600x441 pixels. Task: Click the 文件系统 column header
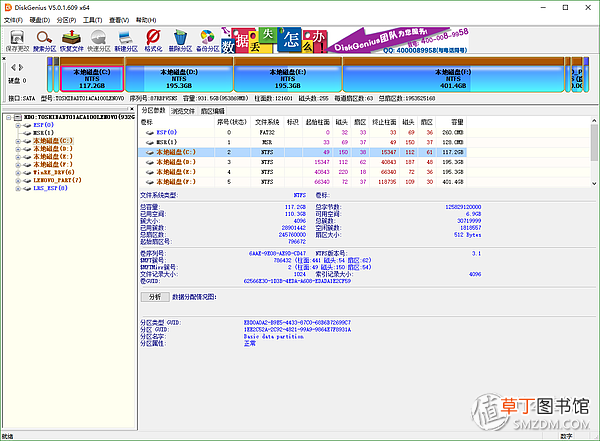click(267, 122)
